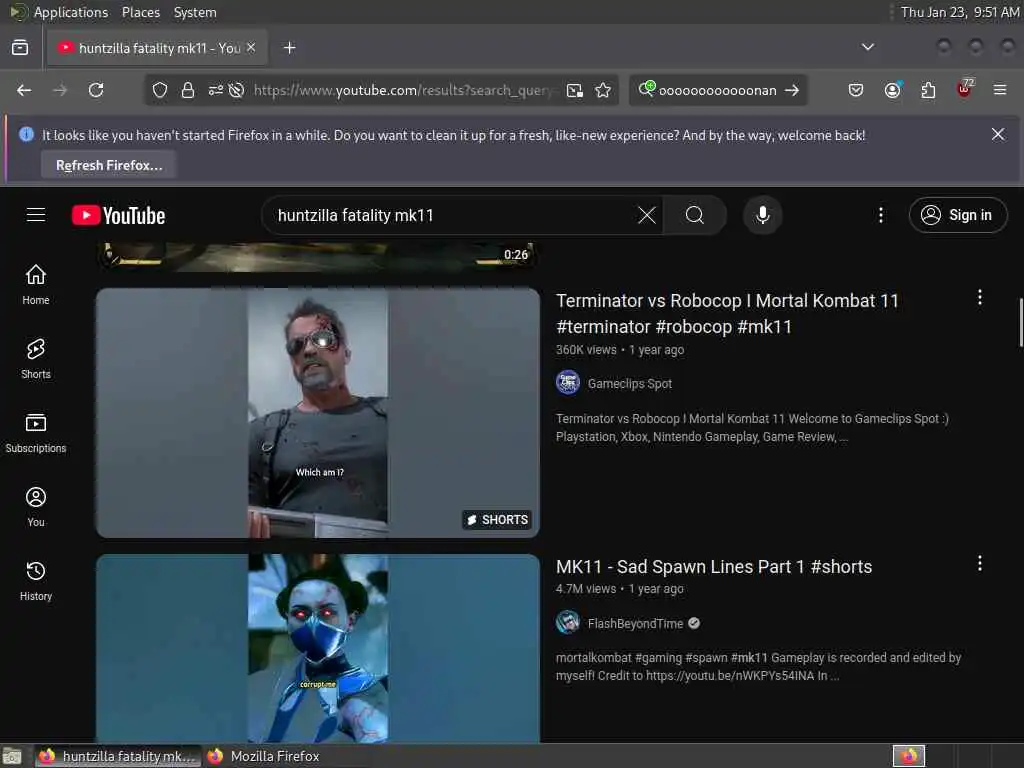1024x768 pixels.
Task: Open the autoplay blocked icon in address bar
Action: (236, 90)
